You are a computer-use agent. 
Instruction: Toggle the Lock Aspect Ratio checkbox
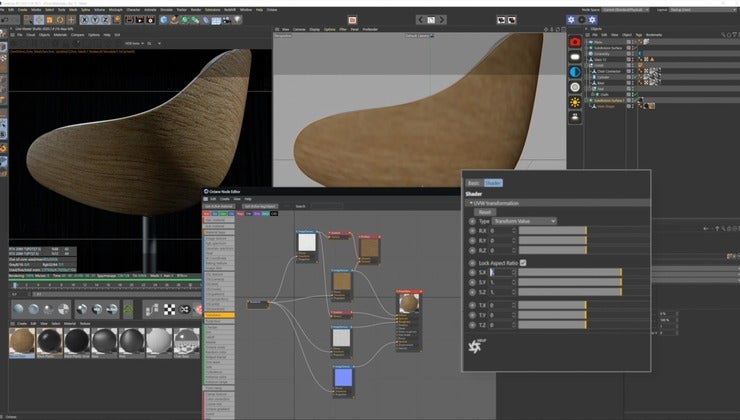coord(523,263)
